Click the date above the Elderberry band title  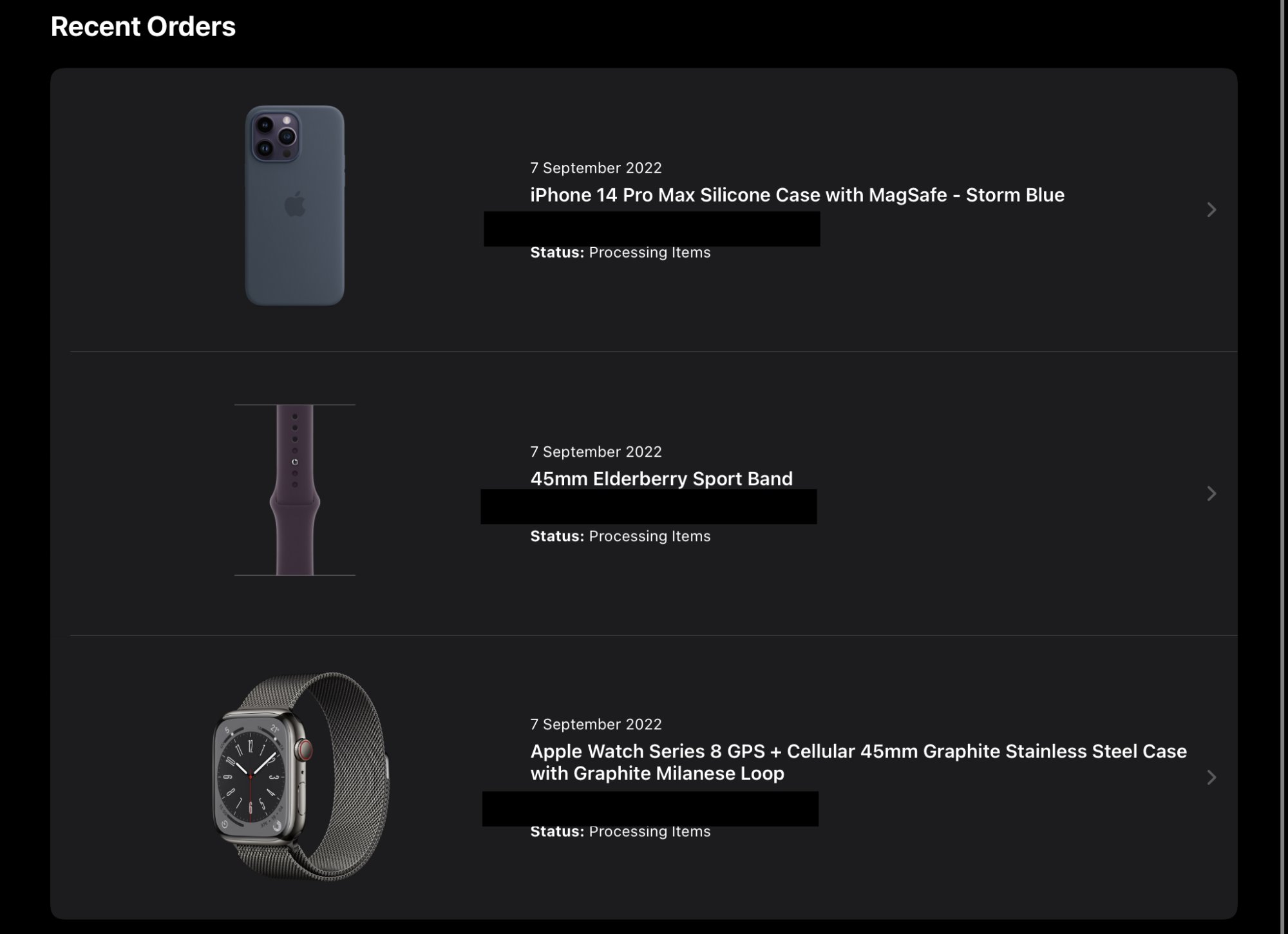point(596,452)
